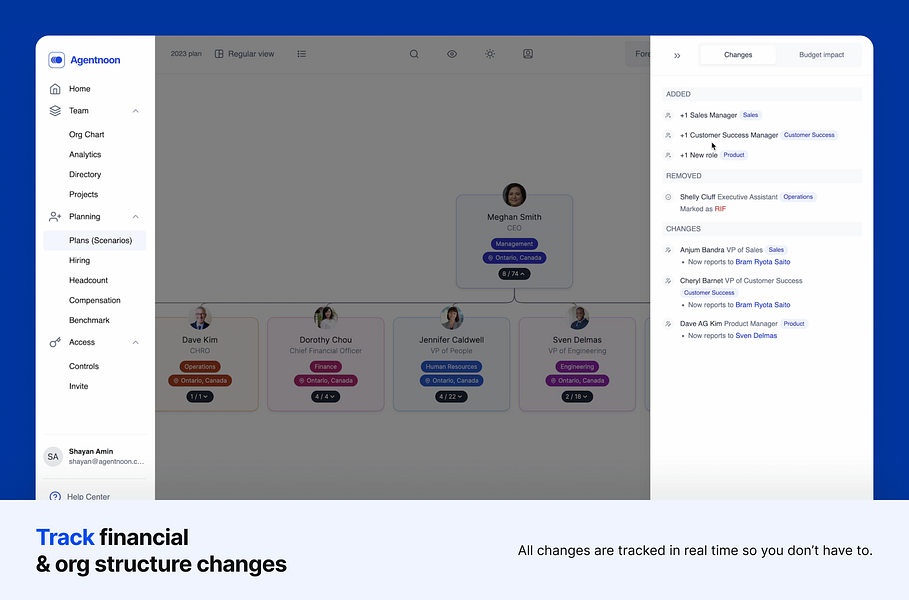Go to Analytics in sidebar
The height and width of the screenshot is (600, 909).
click(85, 154)
